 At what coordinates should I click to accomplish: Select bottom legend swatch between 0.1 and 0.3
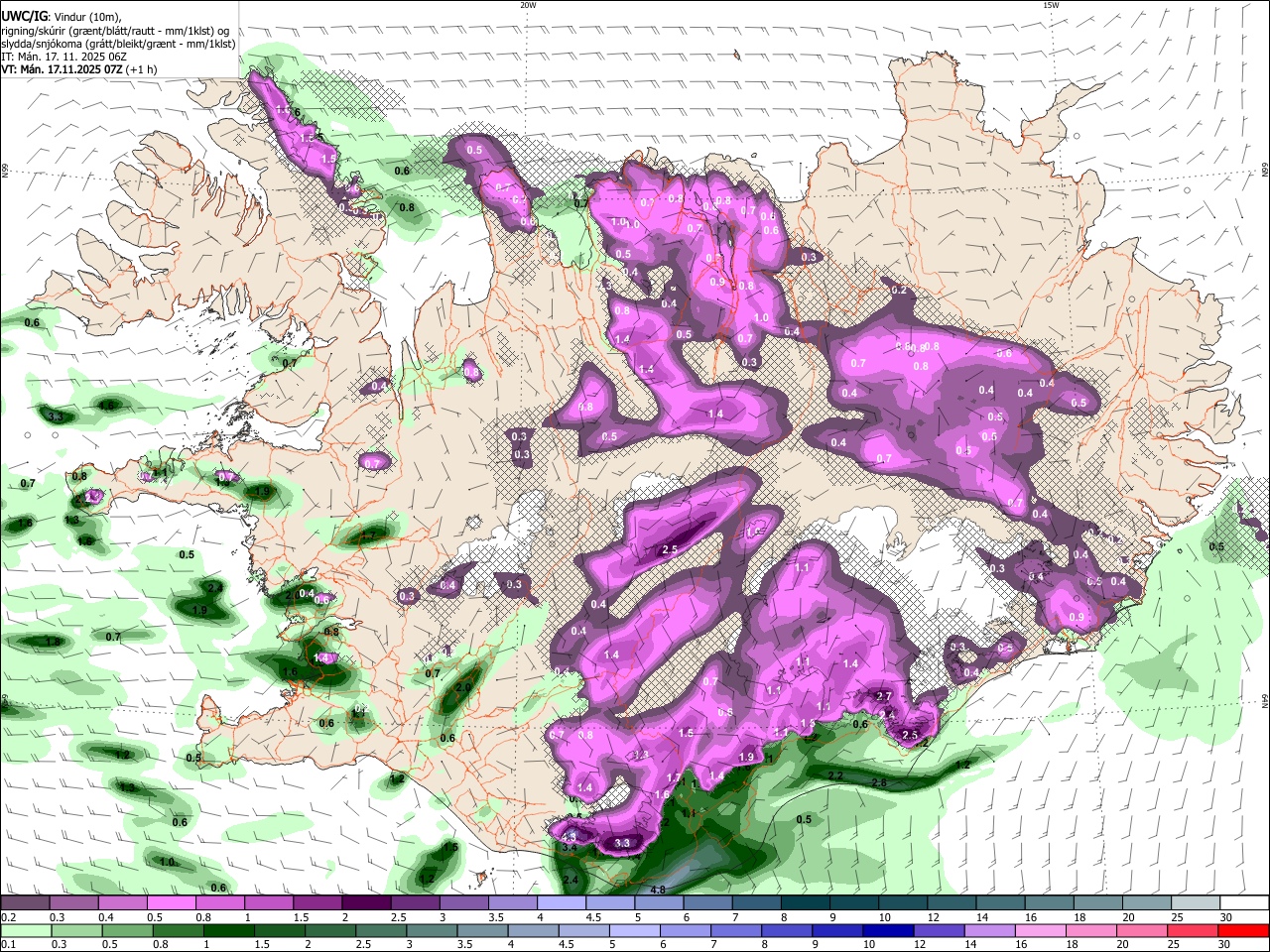(25, 930)
